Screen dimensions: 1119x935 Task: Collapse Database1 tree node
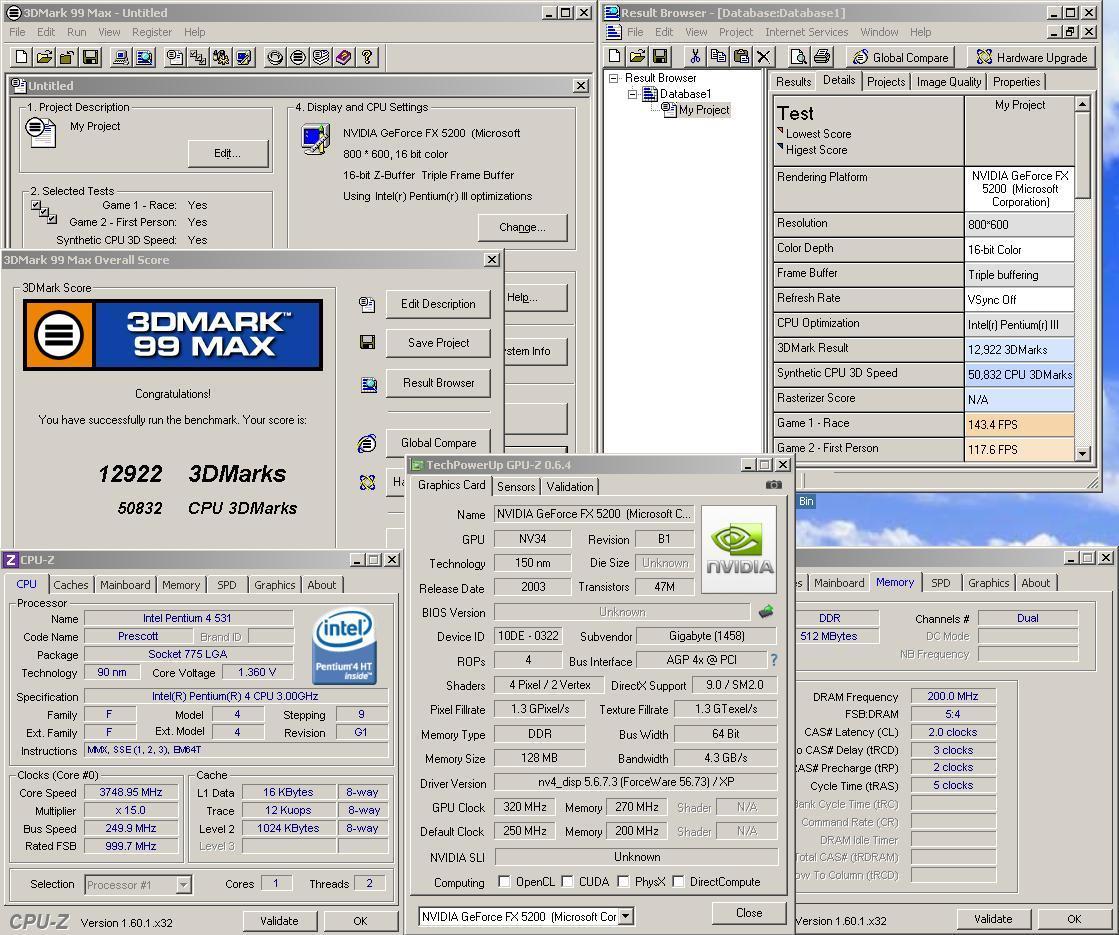pyautogui.click(x=632, y=94)
